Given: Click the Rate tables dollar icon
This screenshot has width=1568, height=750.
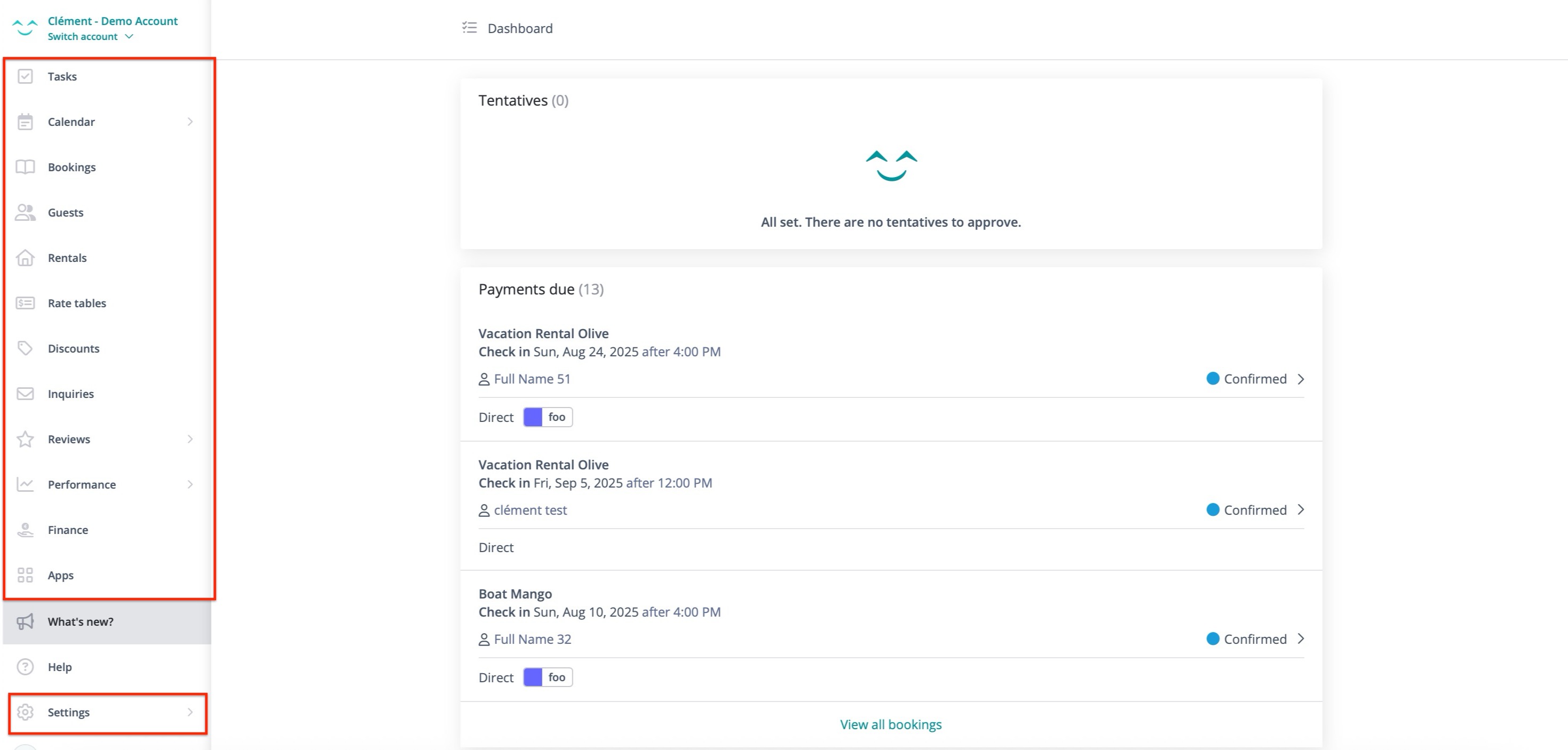Looking at the screenshot, I should pos(25,303).
